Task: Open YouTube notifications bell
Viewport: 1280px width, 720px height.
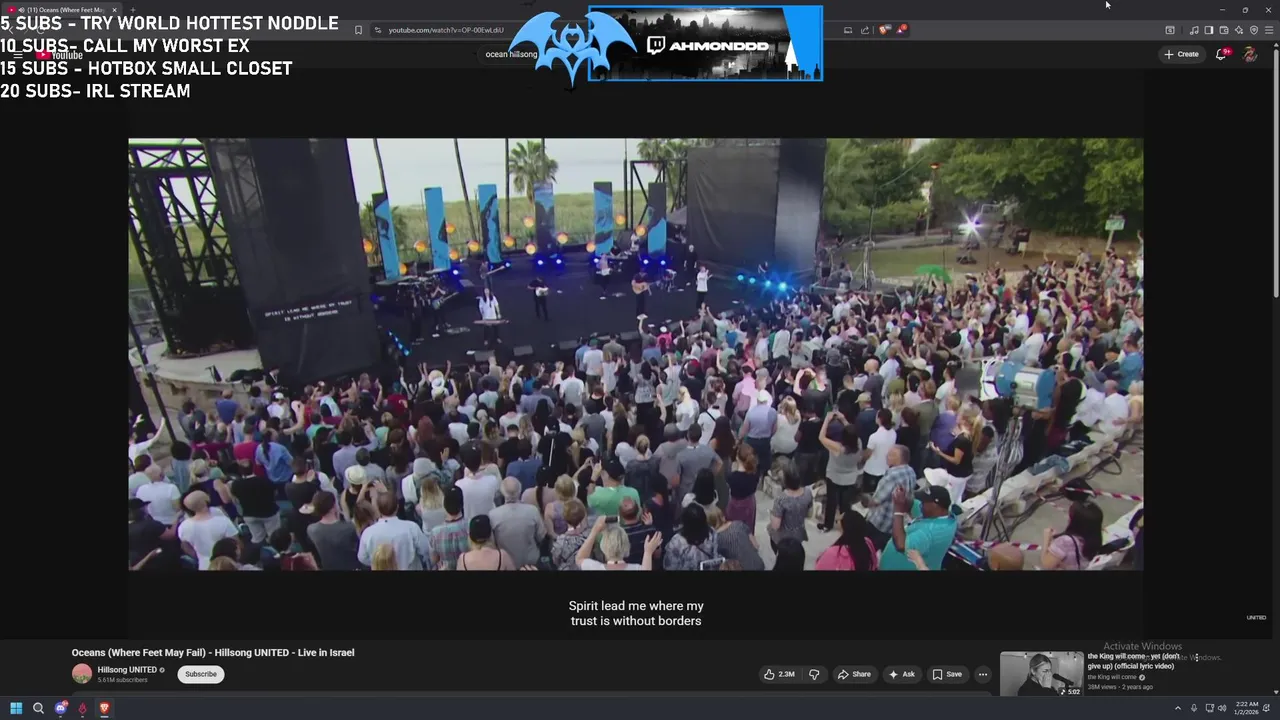Action: tap(1221, 54)
